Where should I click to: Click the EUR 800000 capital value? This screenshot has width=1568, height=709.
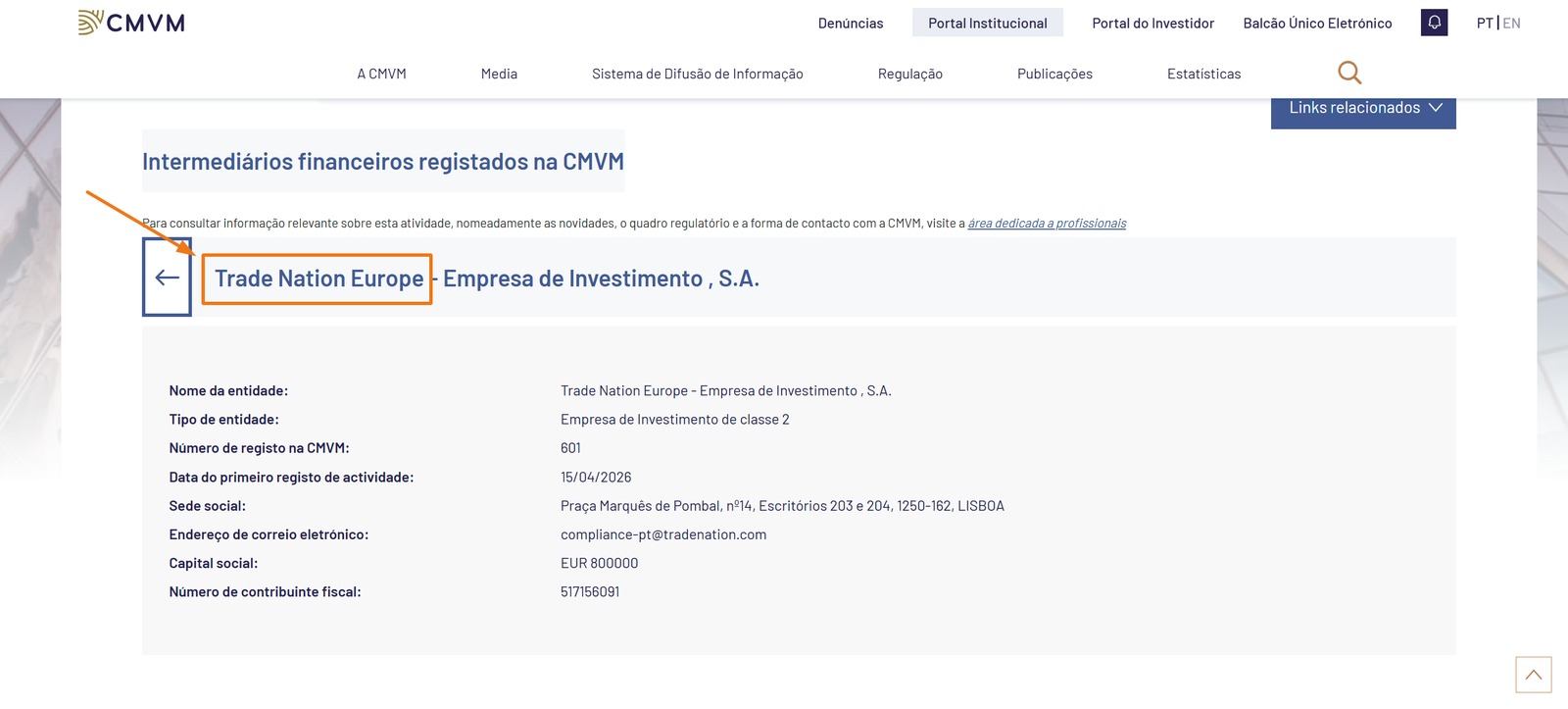coord(599,564)
